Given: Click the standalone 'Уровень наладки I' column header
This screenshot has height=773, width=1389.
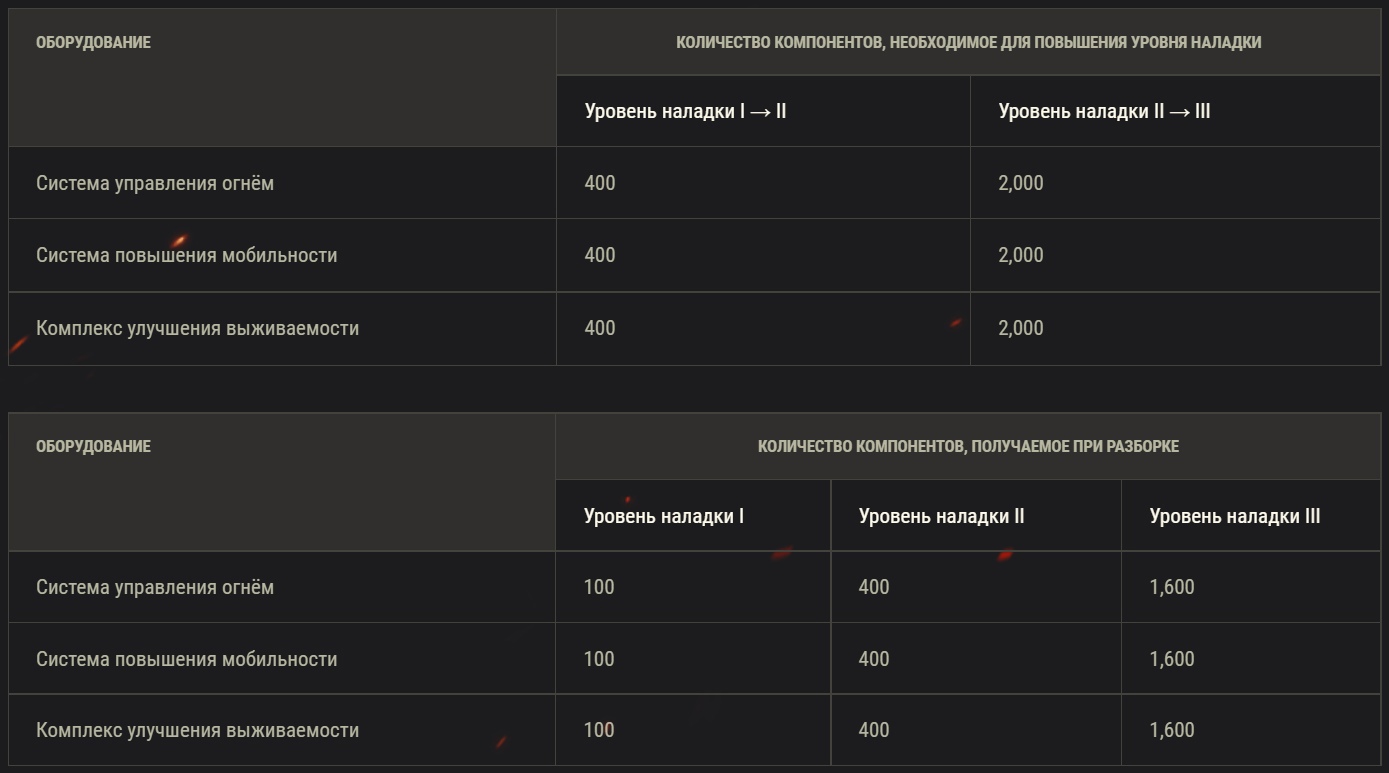Looking at the screenshot, I should tap(663, 516).
